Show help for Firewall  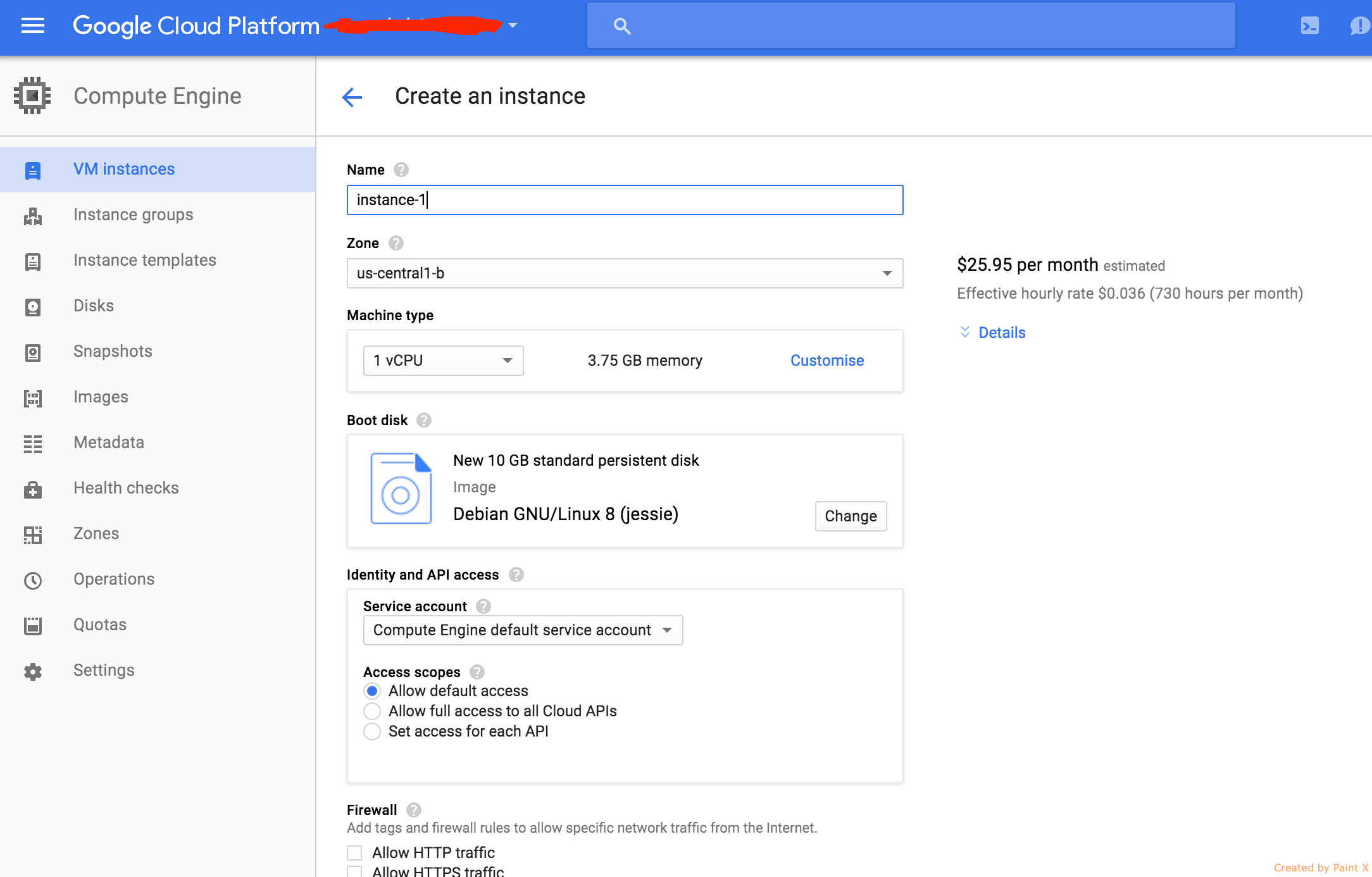pyautogui.click(x=414, y=810)
